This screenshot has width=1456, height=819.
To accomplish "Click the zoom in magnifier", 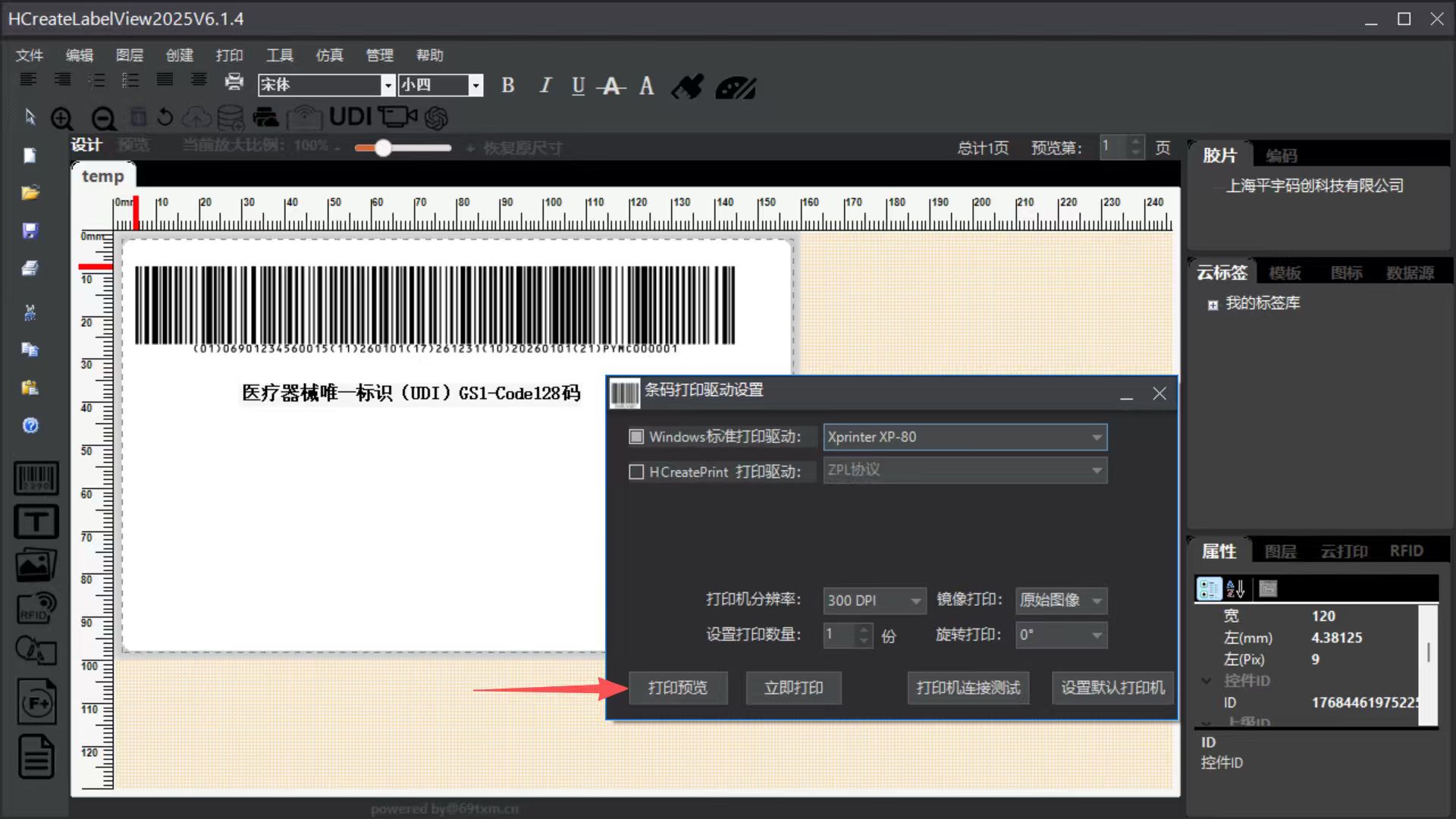I will [62, 118].
